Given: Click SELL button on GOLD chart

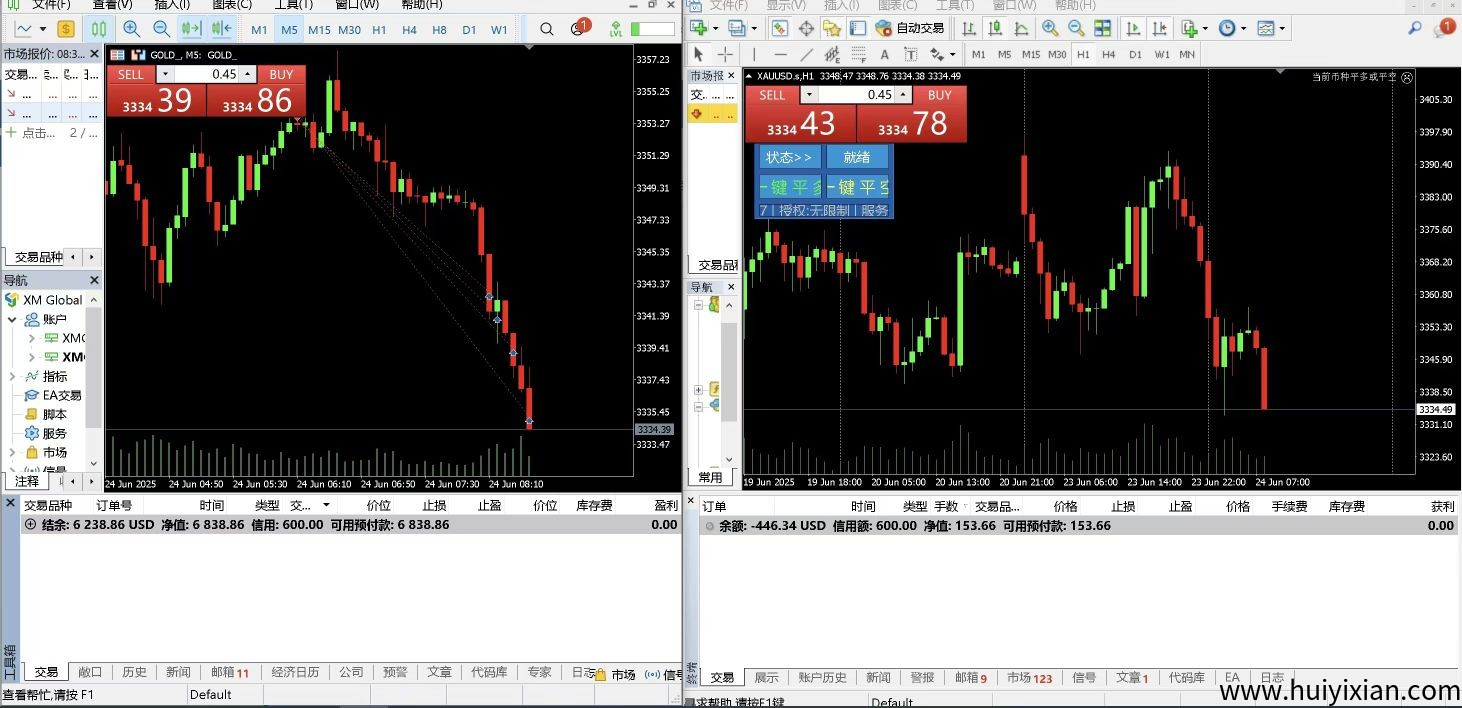Looking at the screenshot, I should [131, 74].
